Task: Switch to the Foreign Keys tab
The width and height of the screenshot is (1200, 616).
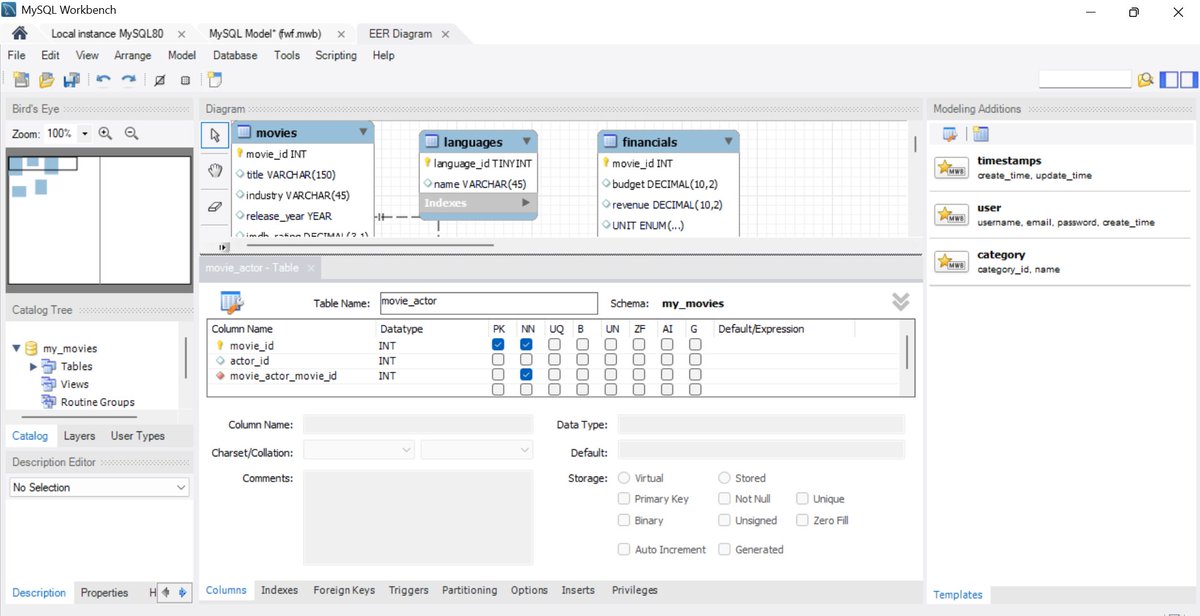Action: tap(344, 590)
